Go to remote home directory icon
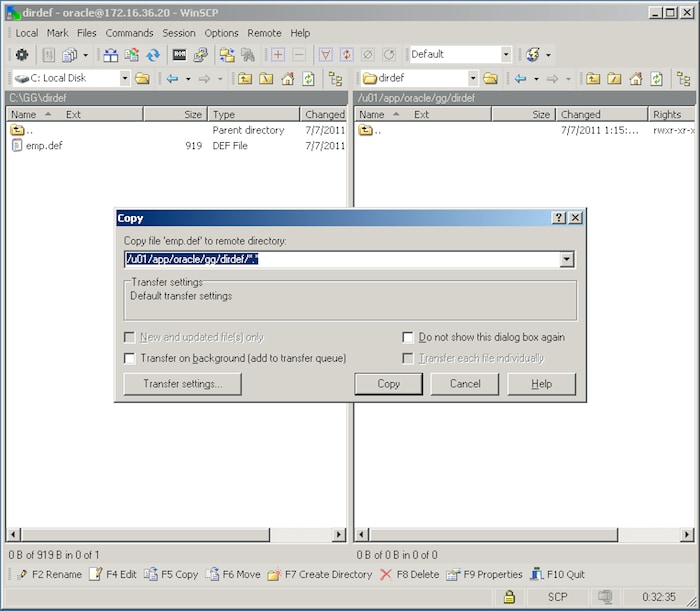Image resolution: width=700 pixels, height=611 pixels. [636, 79]
